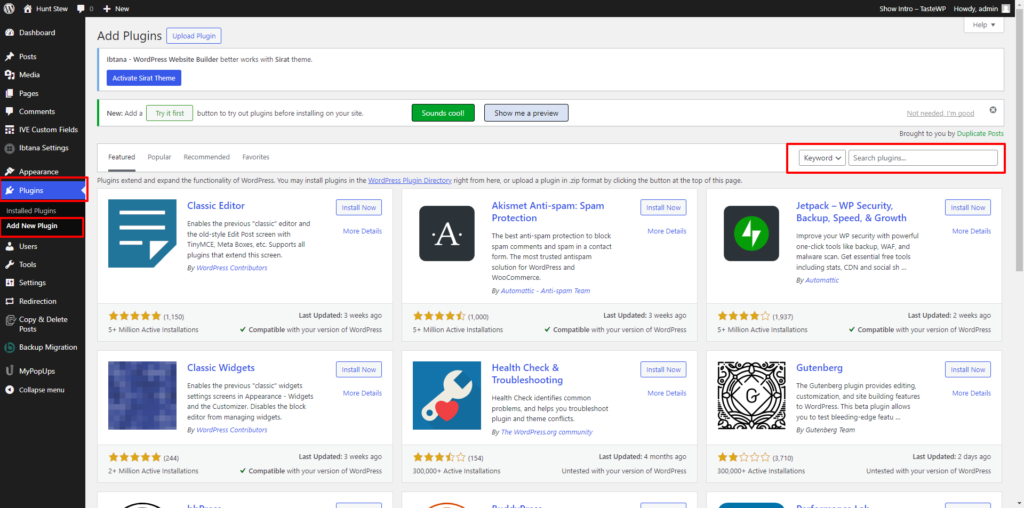Collapse the admin sidebar menu

coord(42,390)
